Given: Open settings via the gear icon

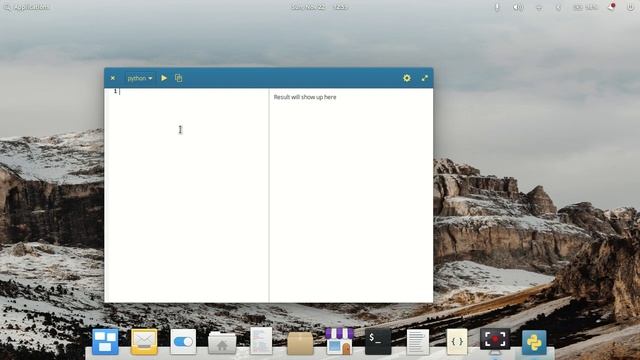Looking at the screenshot, I should coord(407,78).
